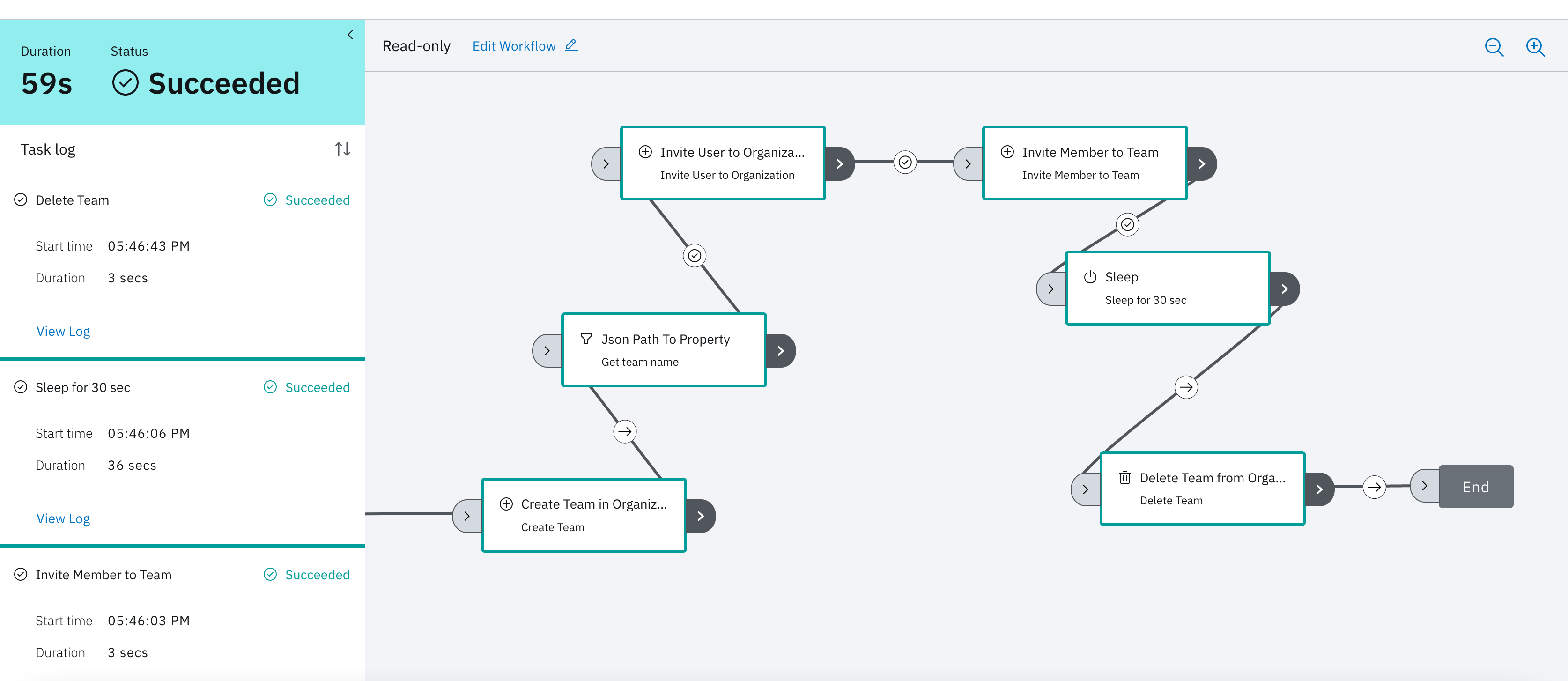Click check circle on link above Json Path node

pyautogui.click(x=694, y=256)
